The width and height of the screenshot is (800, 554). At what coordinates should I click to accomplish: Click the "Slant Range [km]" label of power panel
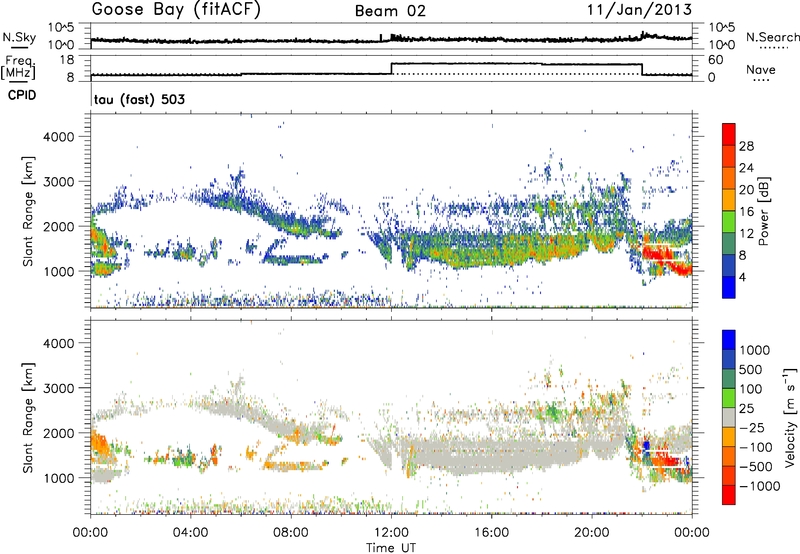(29, 211)
